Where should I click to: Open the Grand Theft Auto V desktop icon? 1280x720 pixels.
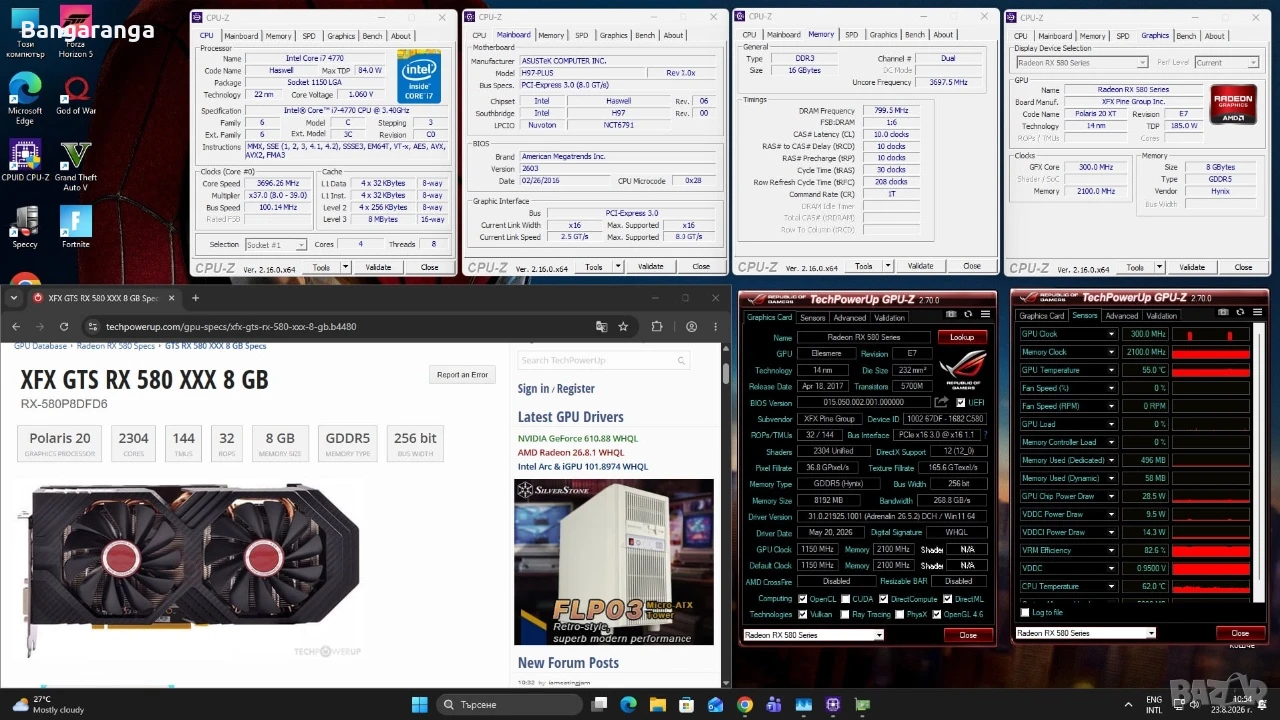75,165
